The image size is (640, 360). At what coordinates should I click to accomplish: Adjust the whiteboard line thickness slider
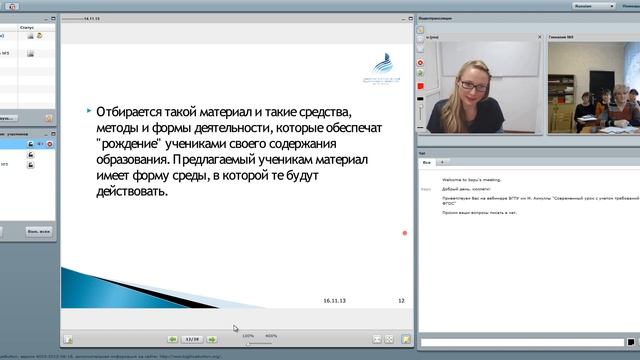420,112
